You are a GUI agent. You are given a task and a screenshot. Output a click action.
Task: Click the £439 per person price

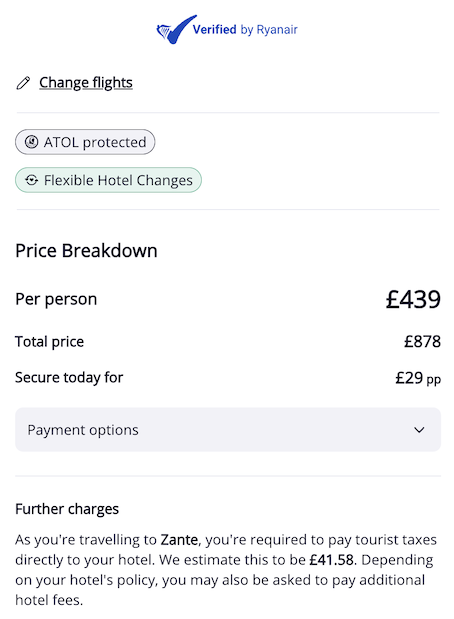413,299
